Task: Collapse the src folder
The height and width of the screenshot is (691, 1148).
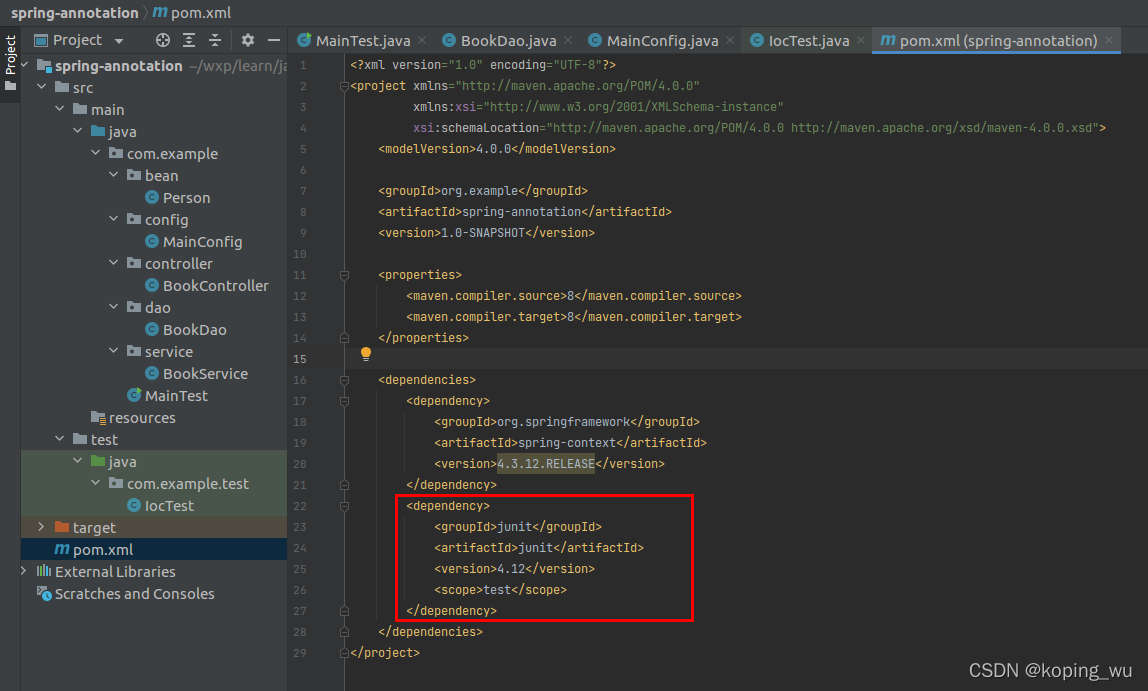Action: coord(42,87)
